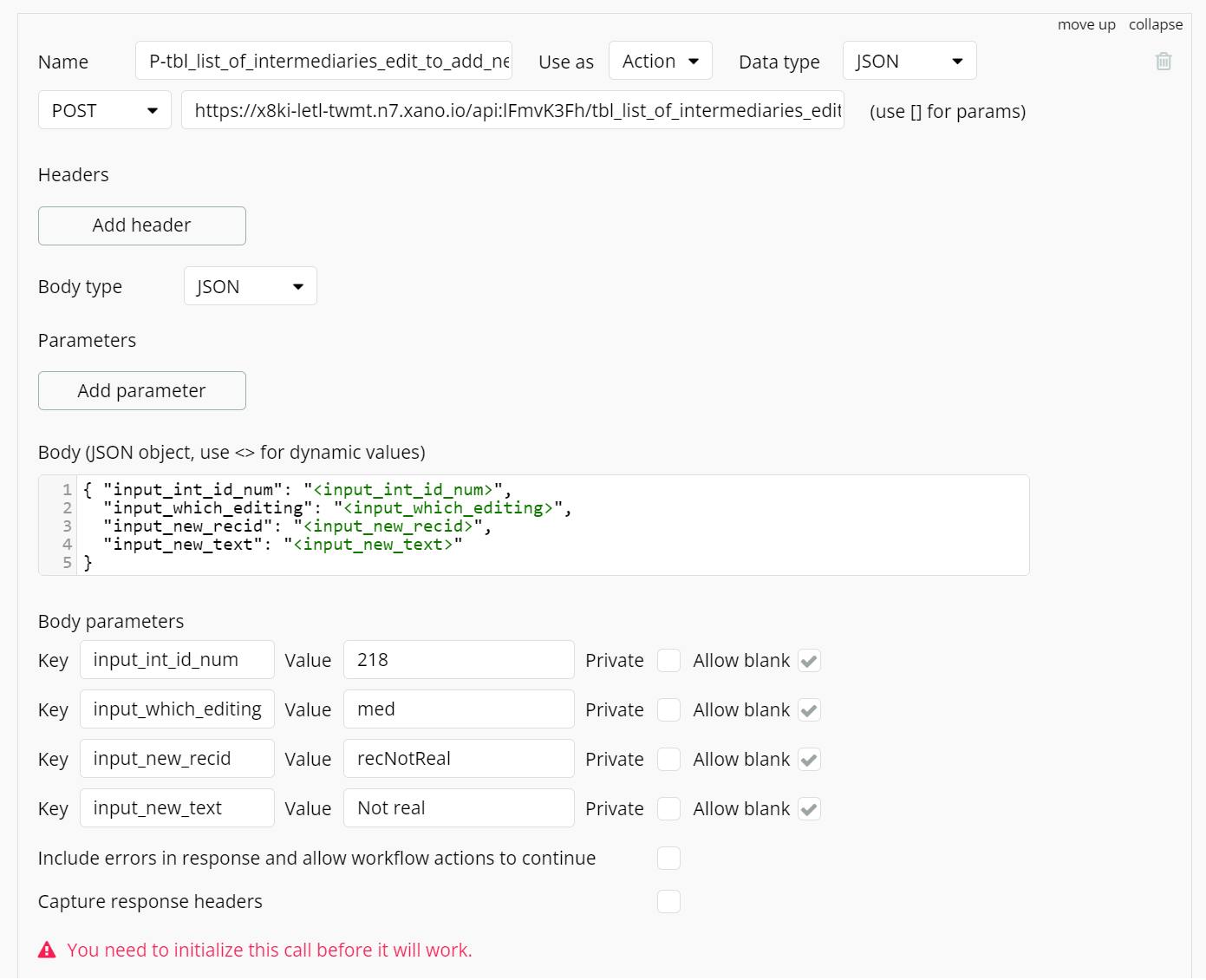Image resolution: width=1206 pixels, height=980 pixels.
Task: Click the move up link
Action: [x=1086, y=25]
